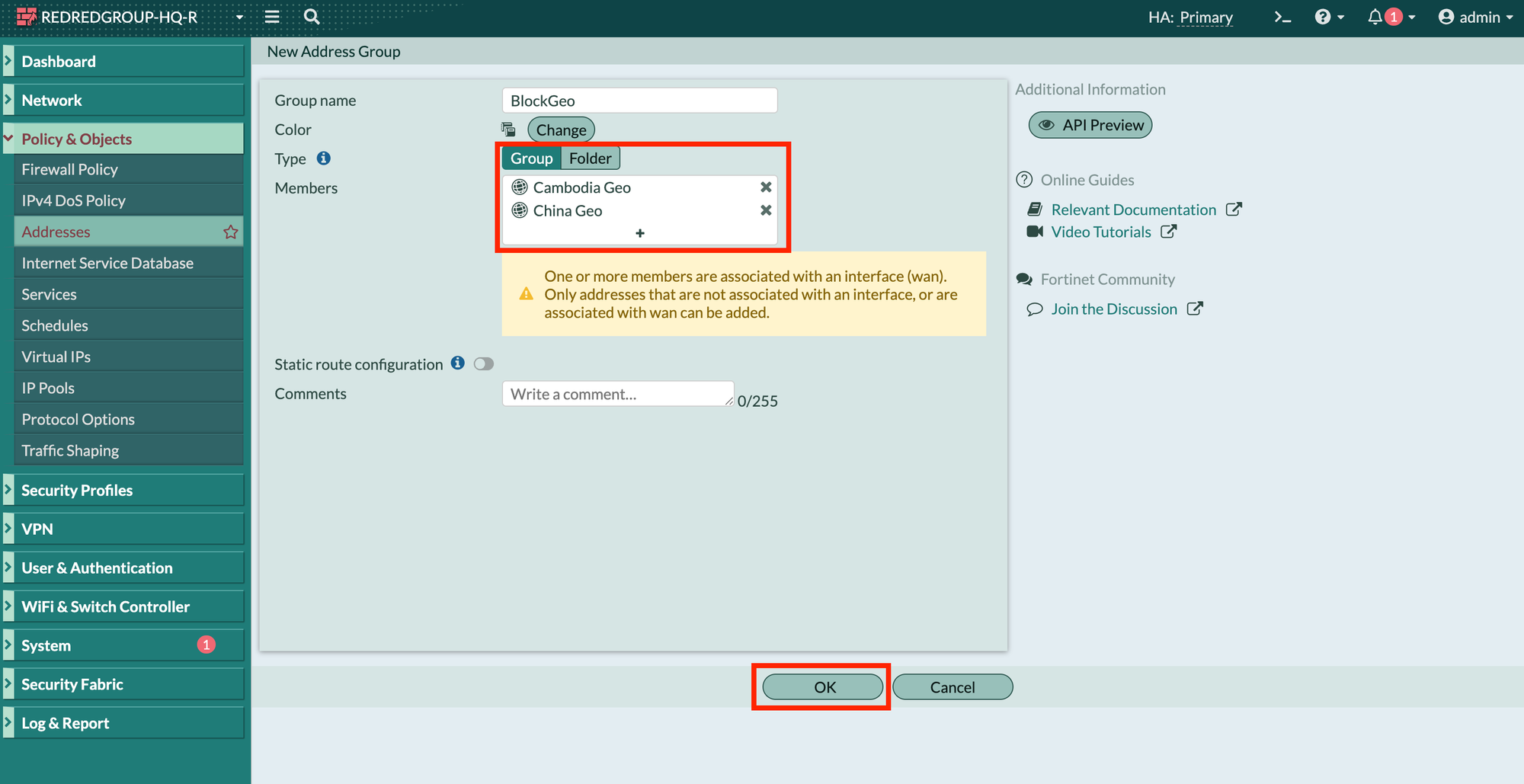Viewport: 1524px width, 784px height.
Task: Go to Virtual IPs
Action: (56, 357)
